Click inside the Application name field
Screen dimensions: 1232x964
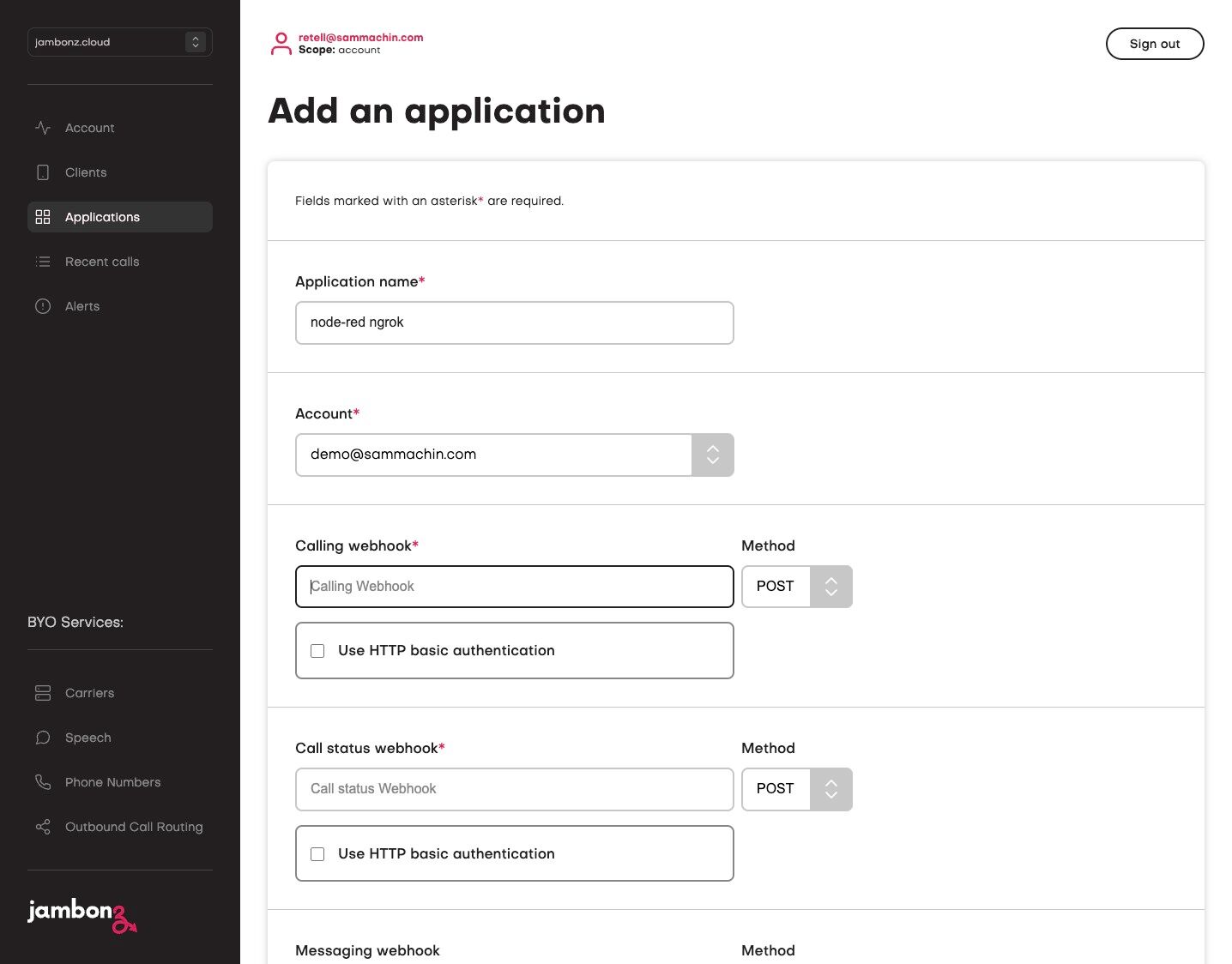pos(514,322)
